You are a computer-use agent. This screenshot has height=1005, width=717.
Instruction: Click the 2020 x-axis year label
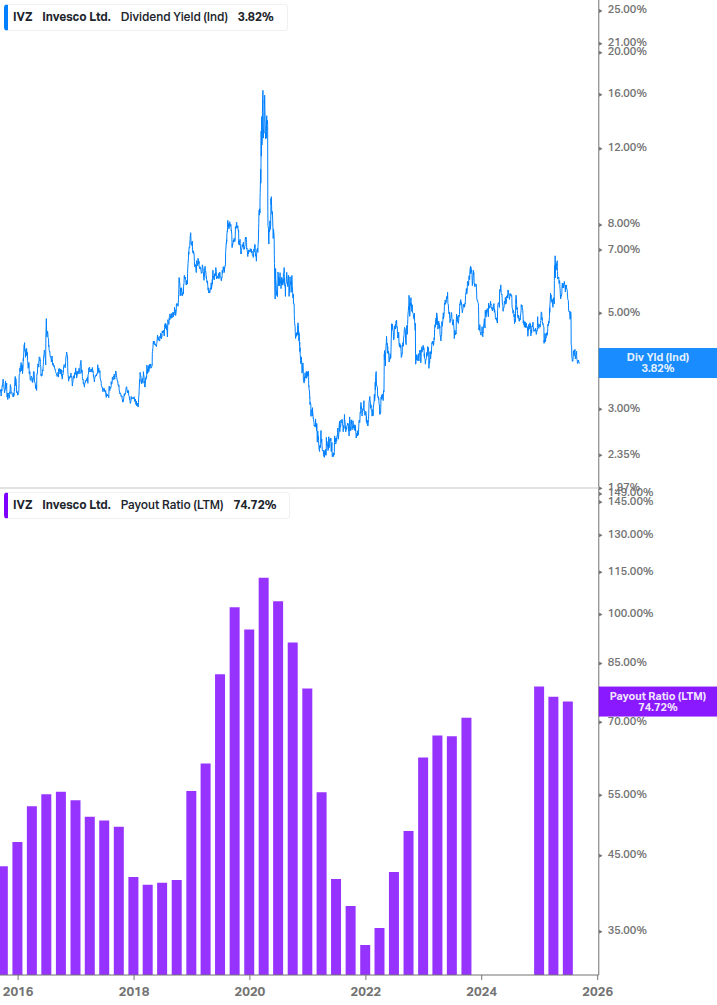click(250, 992)
